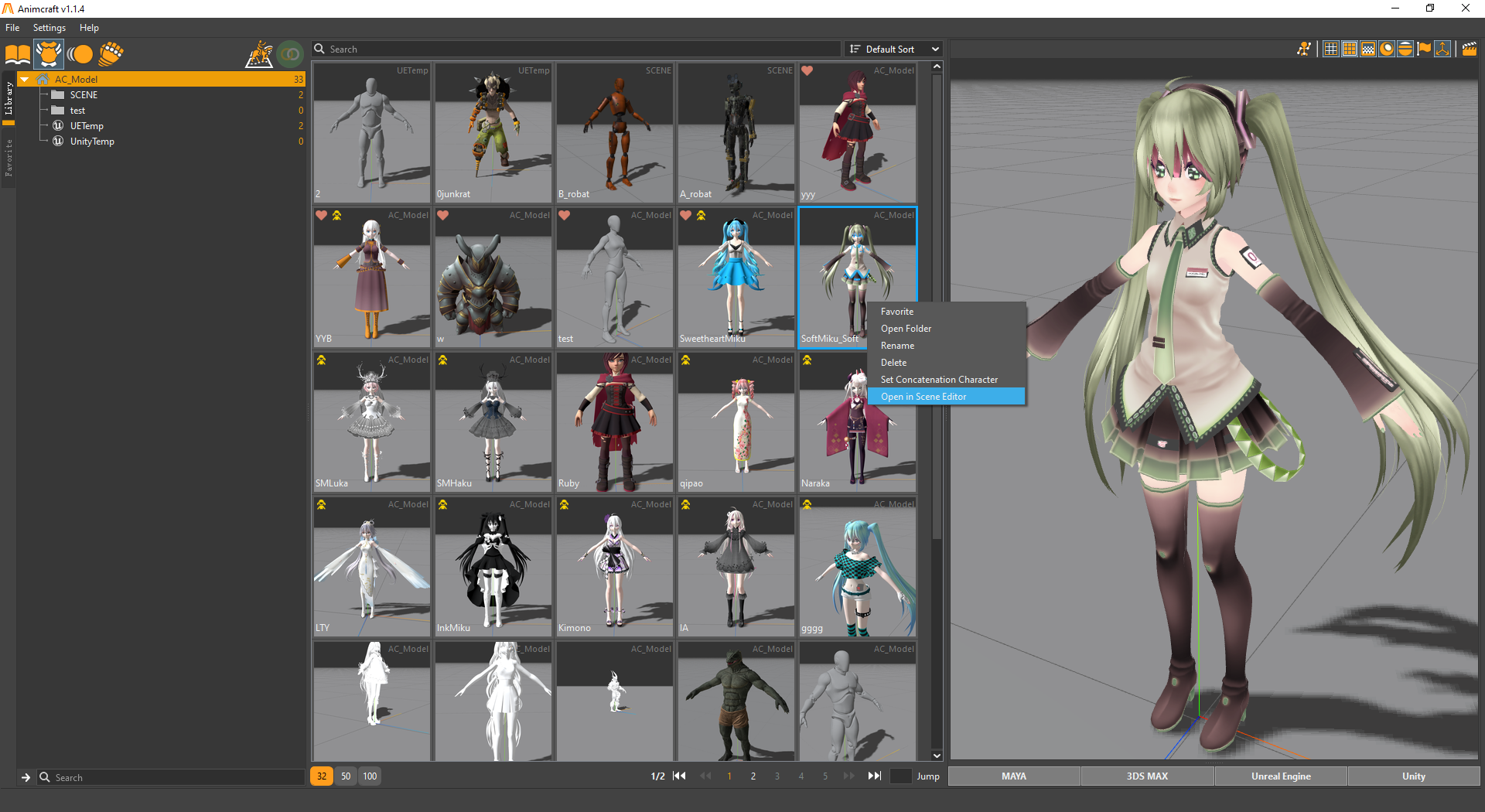Click the horse rider statue icon
Viewport: 1485px width, 812px height.
click(x=259, y=54)
